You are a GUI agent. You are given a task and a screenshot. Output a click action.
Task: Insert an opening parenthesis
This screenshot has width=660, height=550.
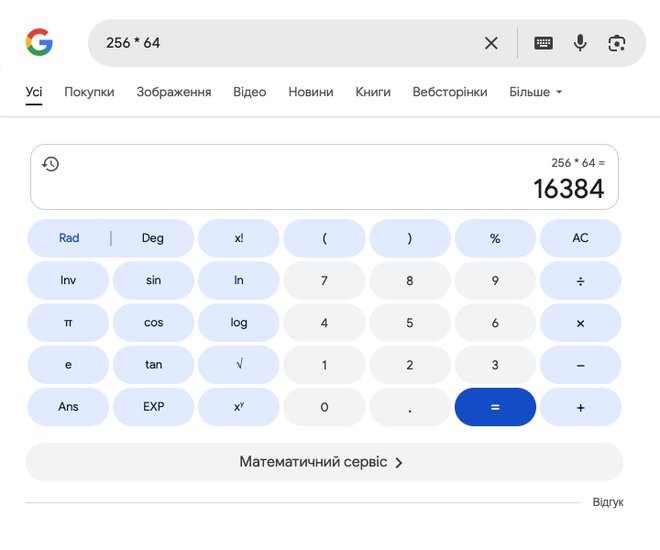(324, 238)
